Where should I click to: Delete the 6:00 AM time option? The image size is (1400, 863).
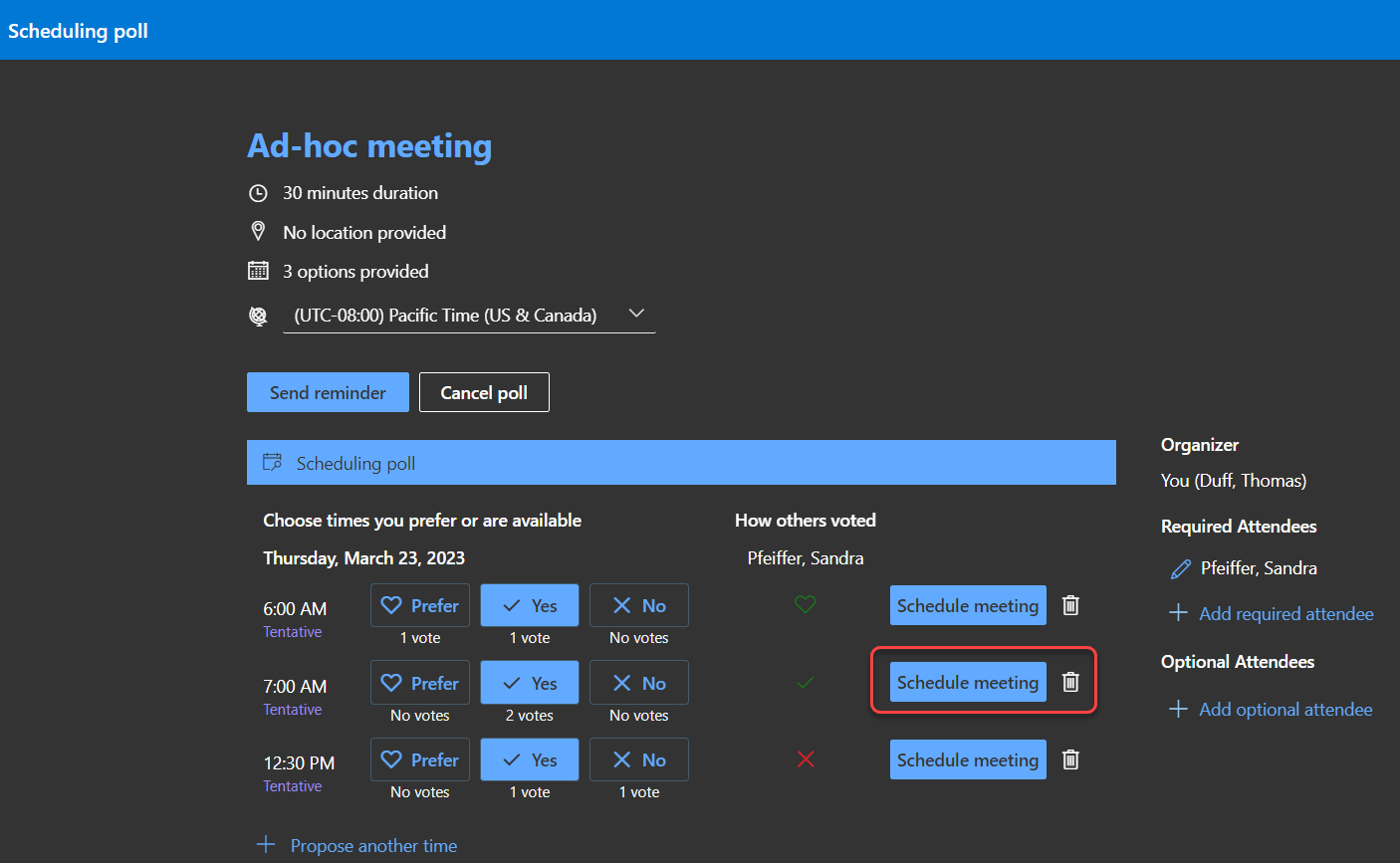click(x=1070, y=605)
